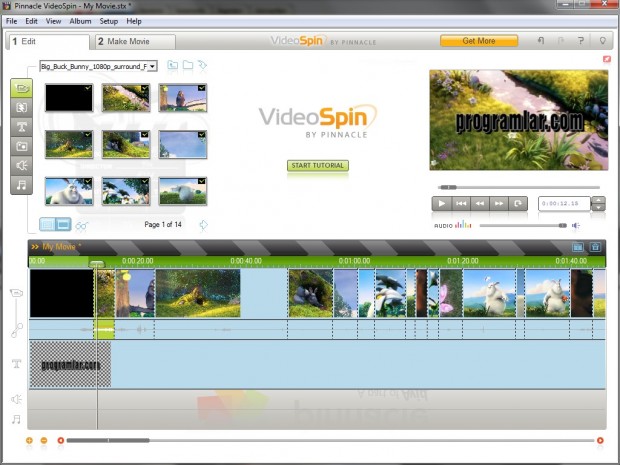Screen dimensions: 620x465
Task: Go to next album page arrow
Action: pyautogui.click(x=203, y=225)
